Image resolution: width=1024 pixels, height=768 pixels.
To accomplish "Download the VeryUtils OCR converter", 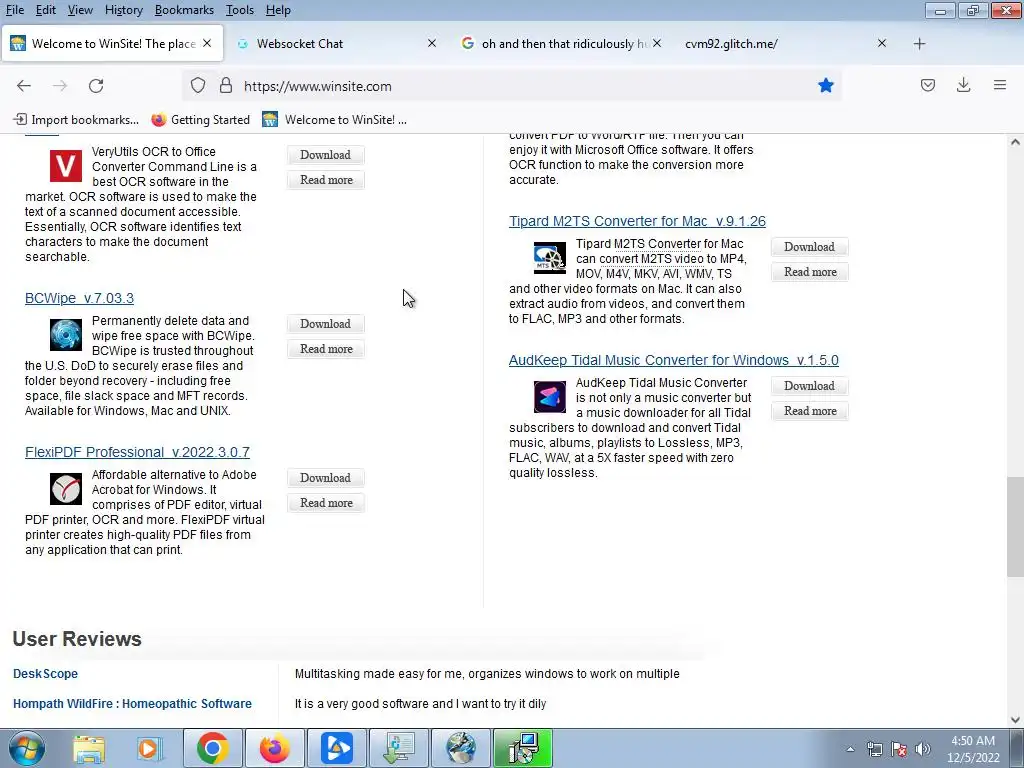I will pos(325,155).
